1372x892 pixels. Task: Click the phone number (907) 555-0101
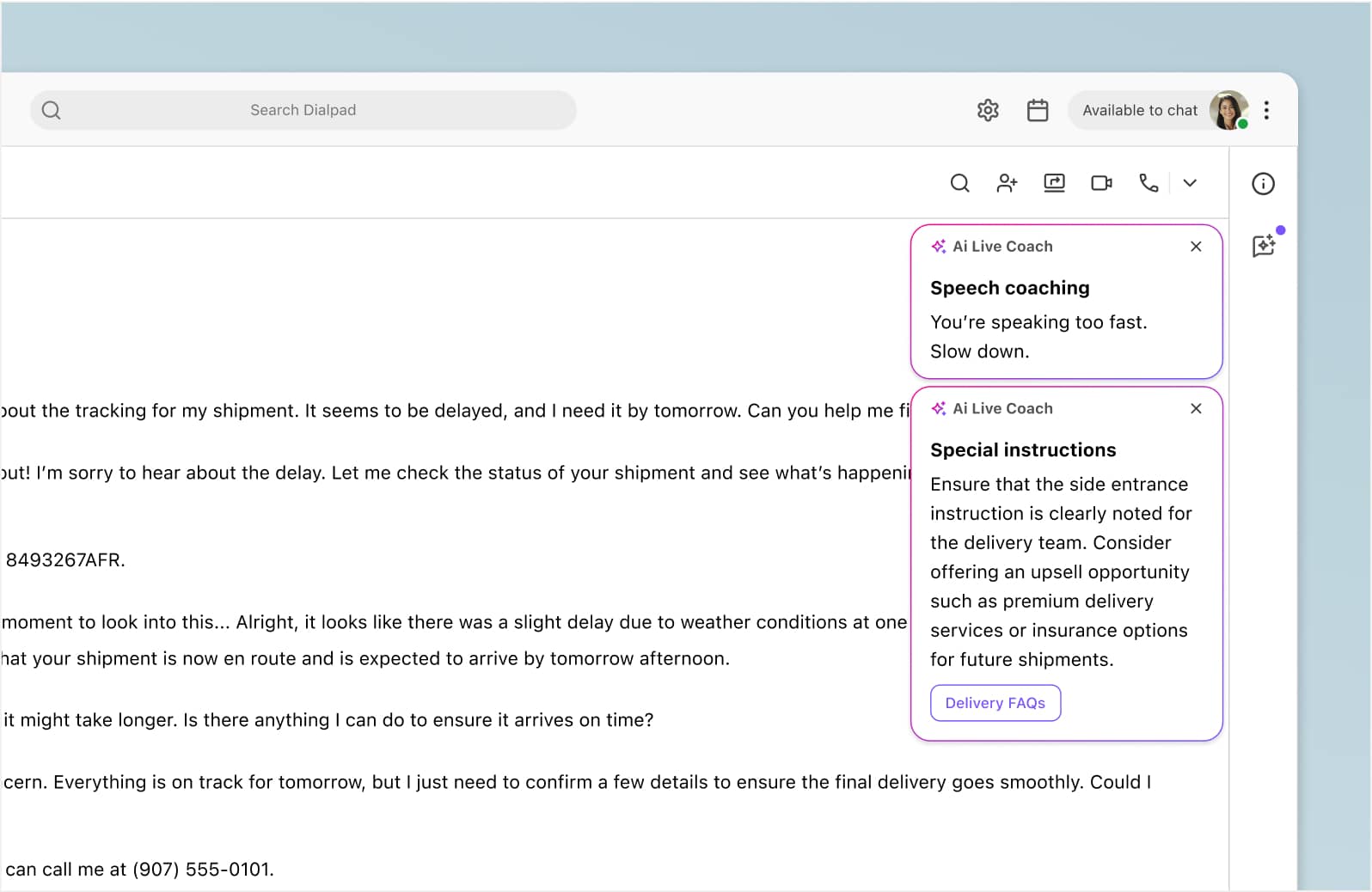point(202,870)
